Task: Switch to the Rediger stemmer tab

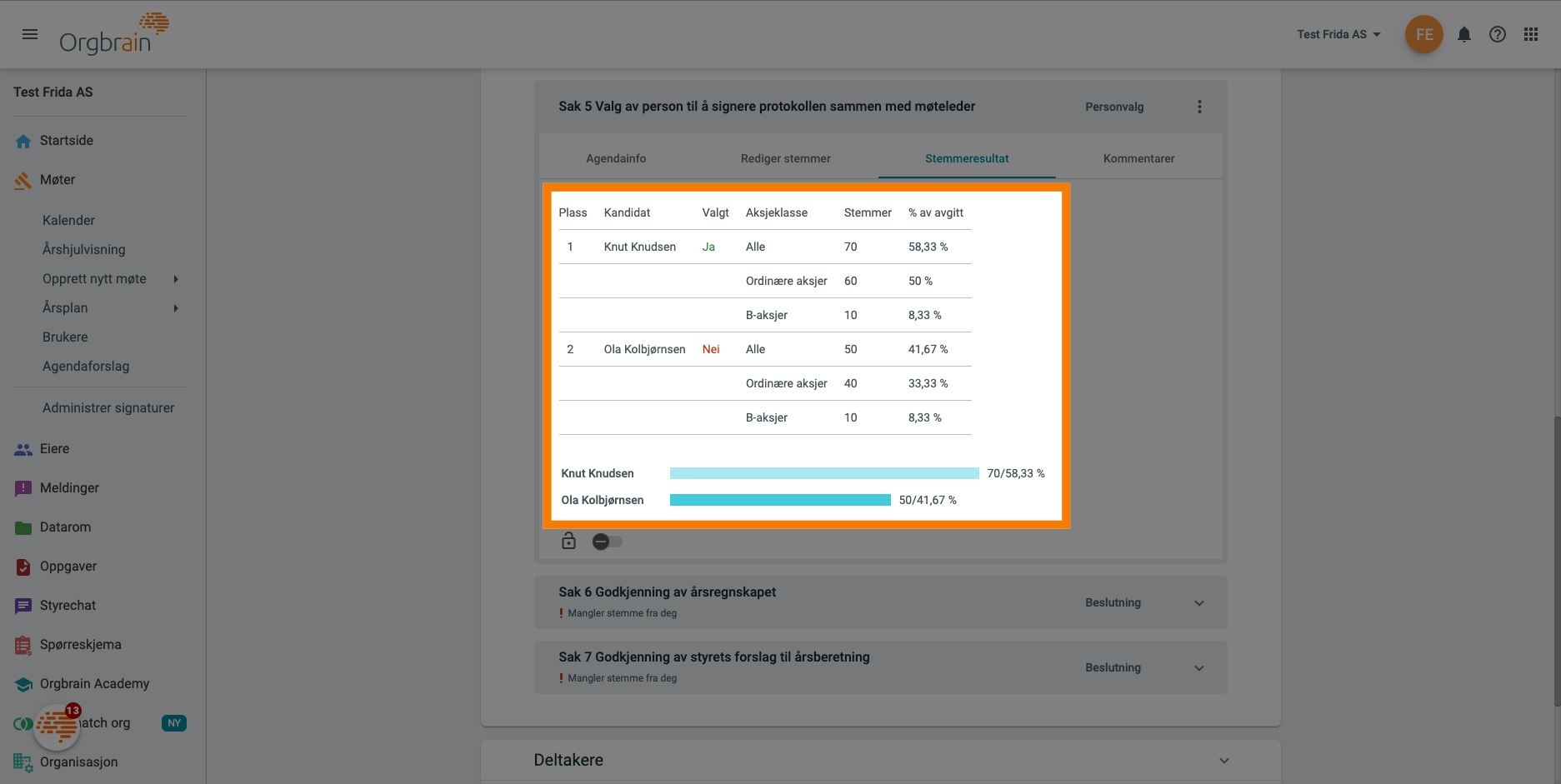Action: [x=786, y=158]
